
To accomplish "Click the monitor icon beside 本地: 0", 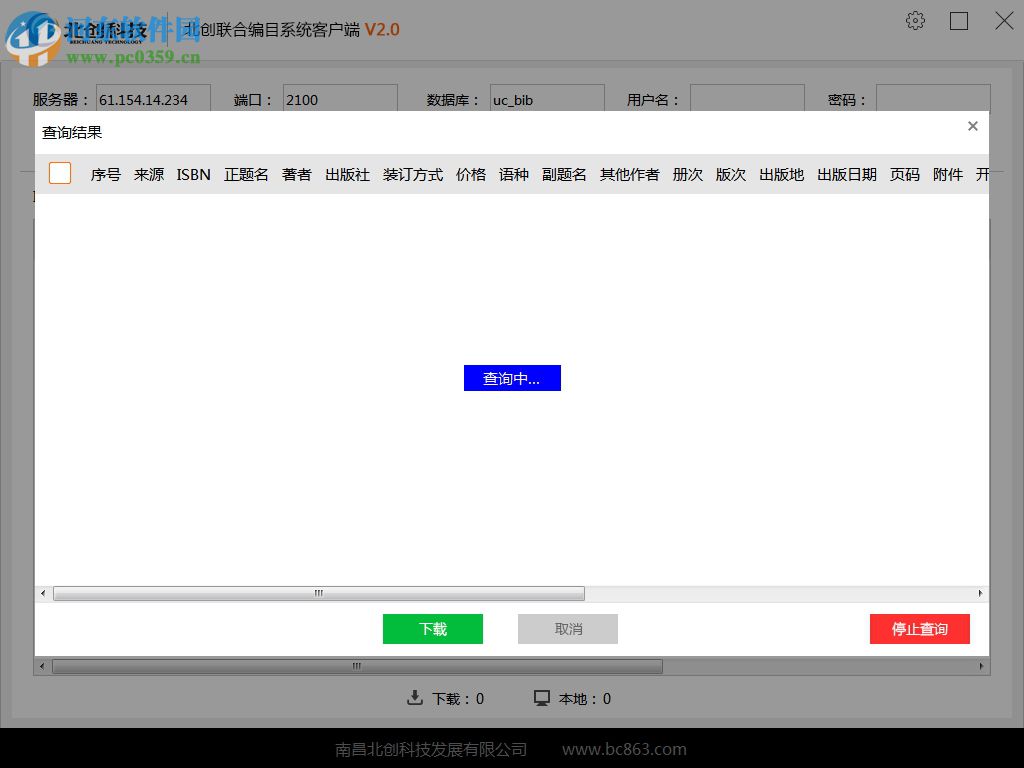I will coord(541,698).
